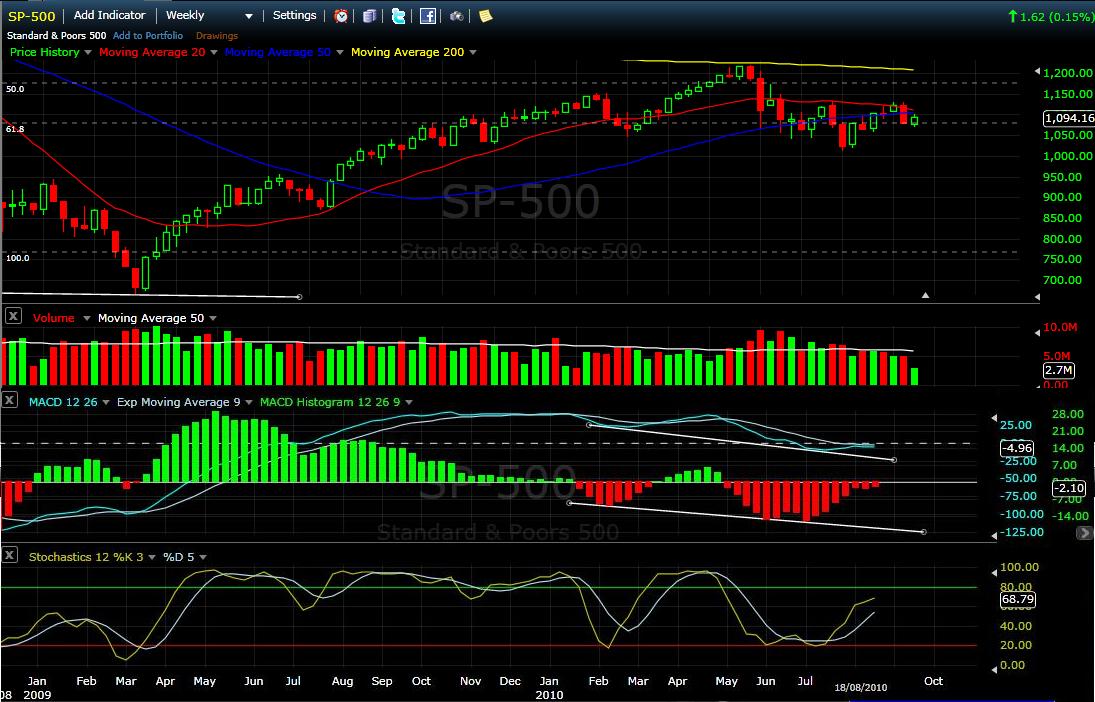Open the yellow sticky note icon
Viewport: 1095px width, 702px height.
tap(485, 15)
